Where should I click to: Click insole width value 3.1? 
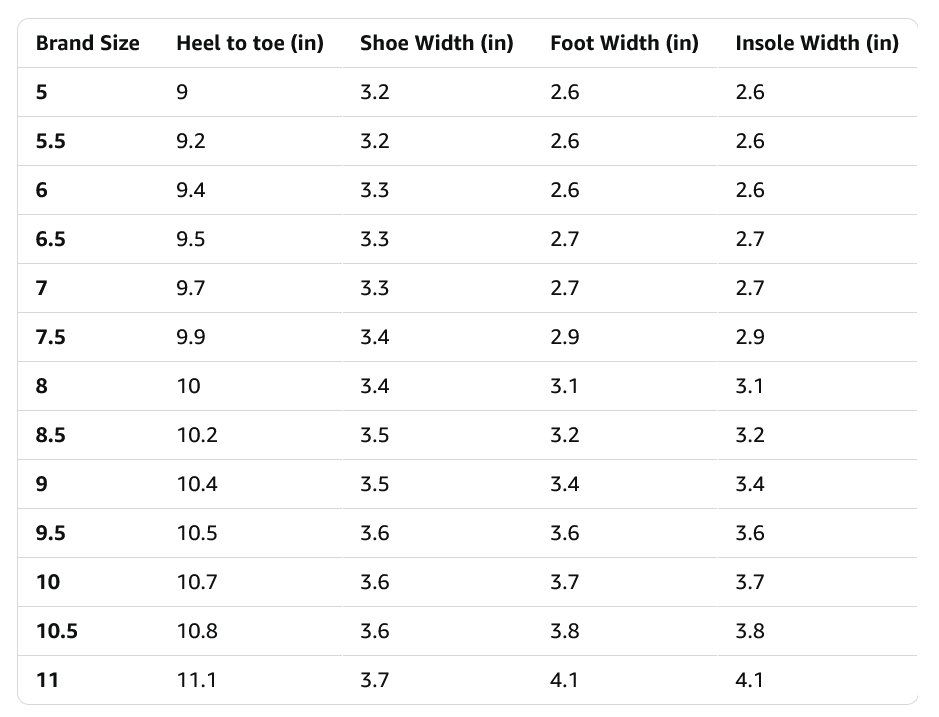[749, 386]
